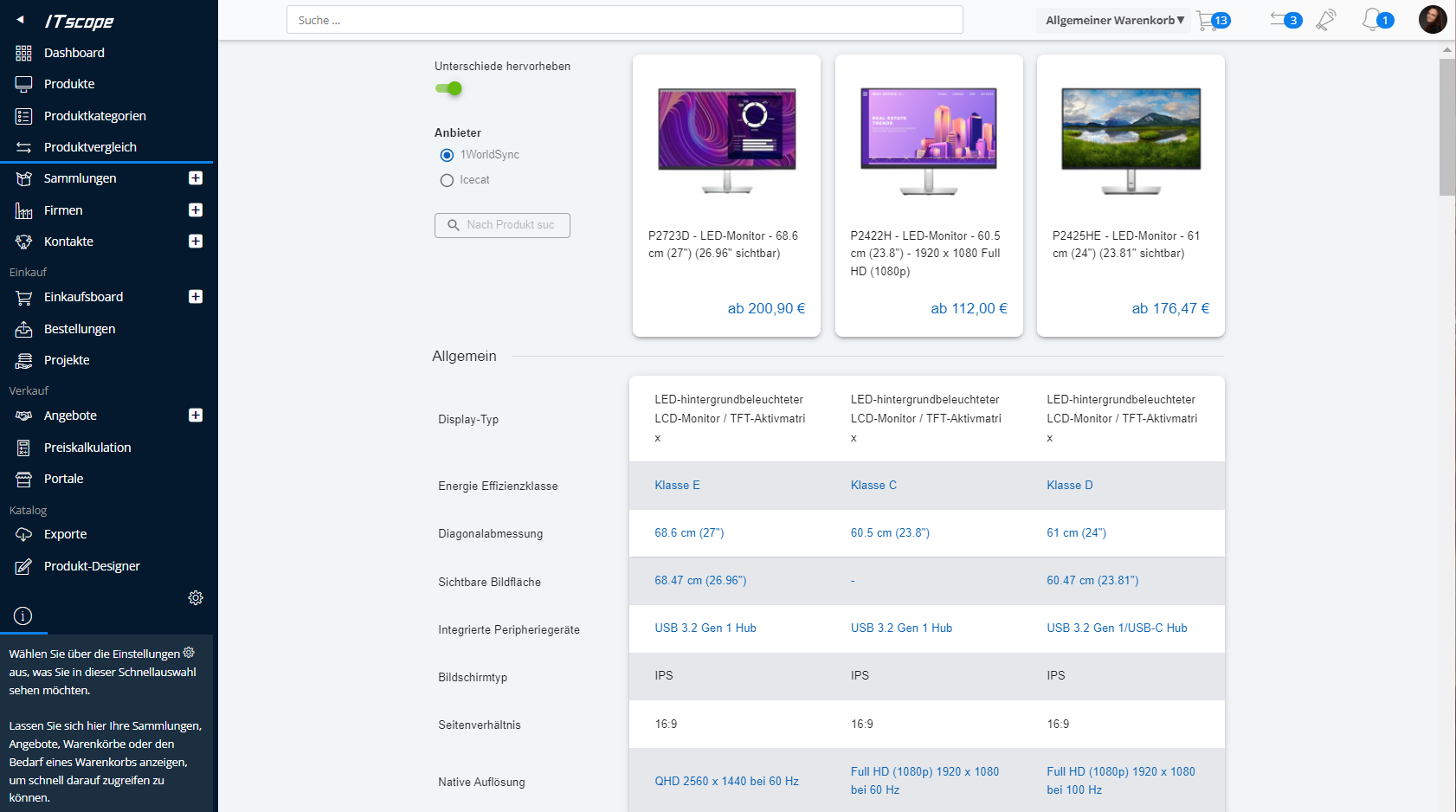Viewport: 1456px width, 812px height.
Task: Add a new Firma with plus
Action: pyautogui.click(x=196, y=210)
